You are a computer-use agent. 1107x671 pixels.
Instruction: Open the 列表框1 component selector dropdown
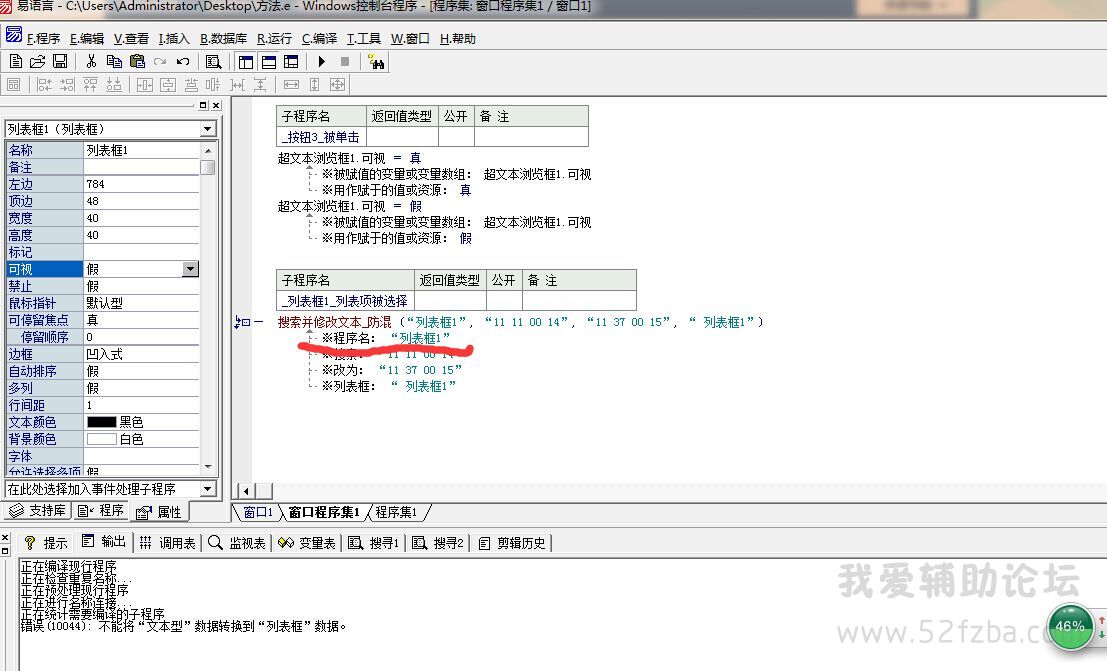click(x=207, y=129)
